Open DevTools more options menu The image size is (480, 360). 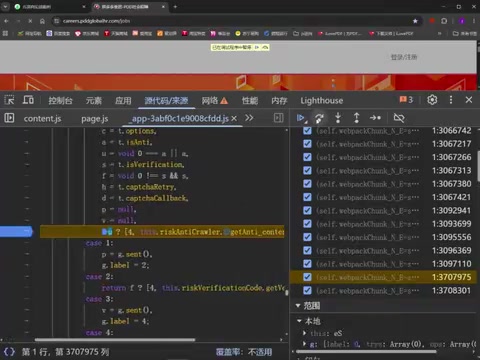pyautogui.click(x=451, y=100)
